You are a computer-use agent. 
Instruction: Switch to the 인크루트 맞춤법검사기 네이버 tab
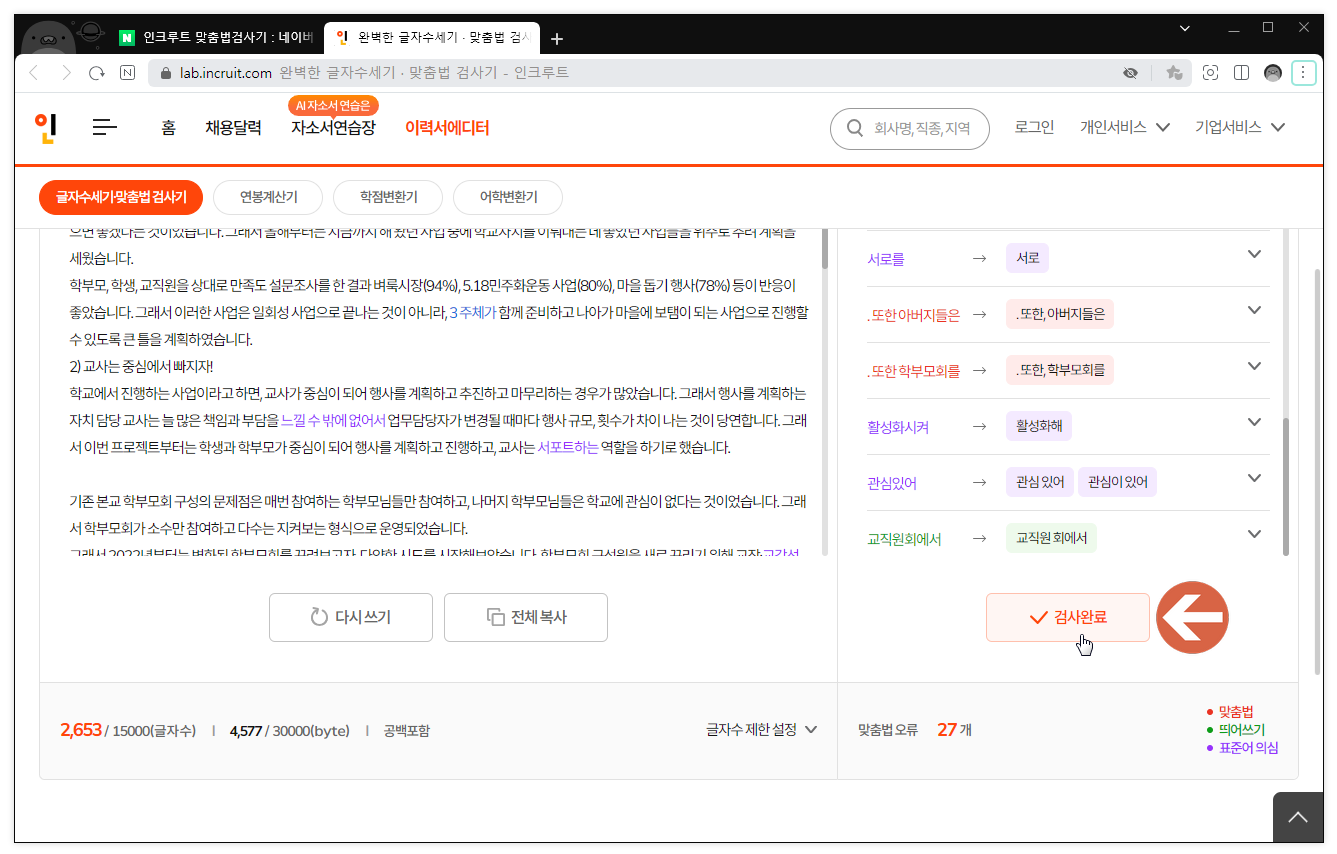coord(217,38)
